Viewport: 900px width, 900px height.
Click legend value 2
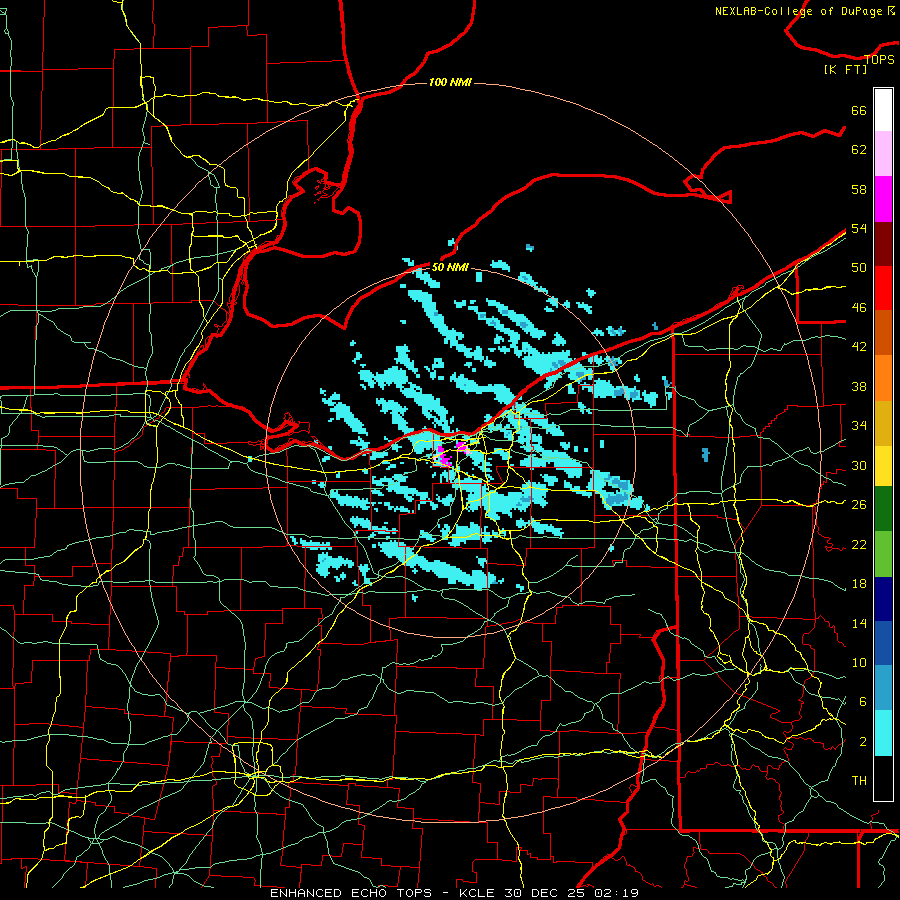tap(862, 742)
